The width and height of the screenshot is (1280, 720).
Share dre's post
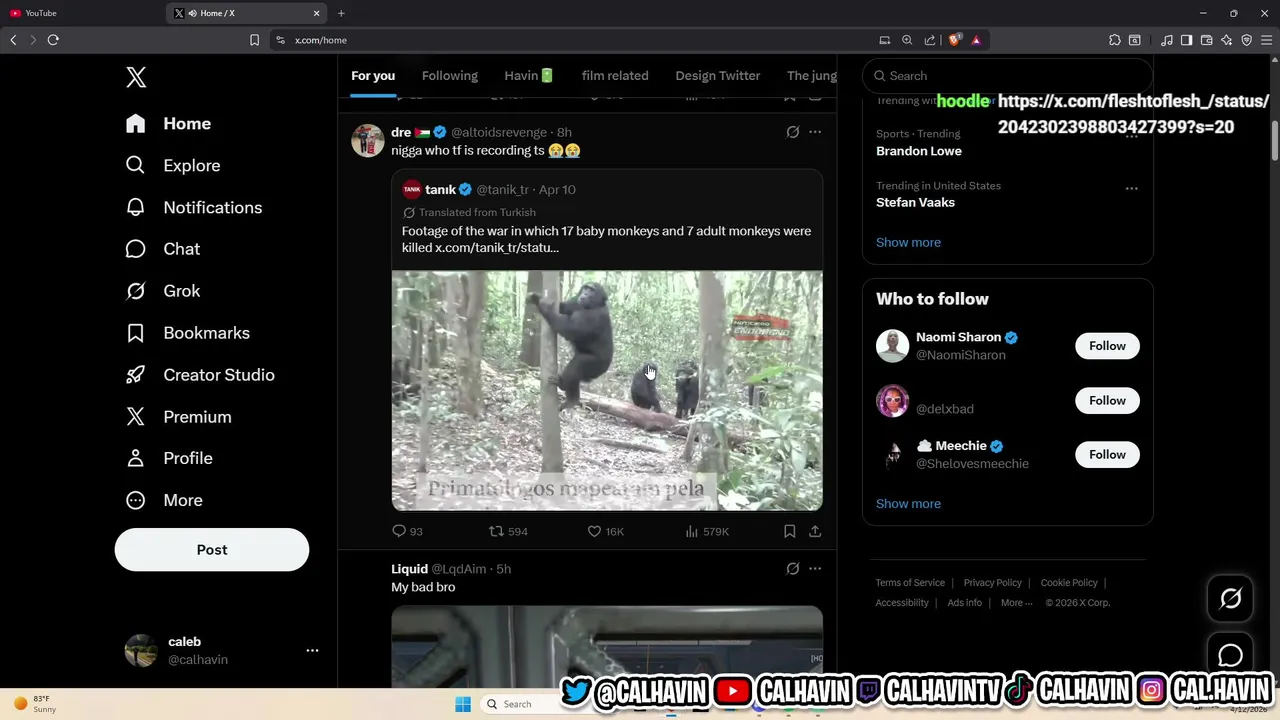click(x=815, y=532)
